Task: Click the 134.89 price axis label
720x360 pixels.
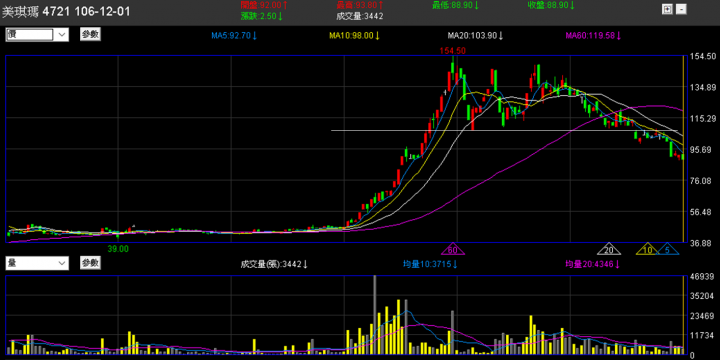Action: [x=703, y=88]
